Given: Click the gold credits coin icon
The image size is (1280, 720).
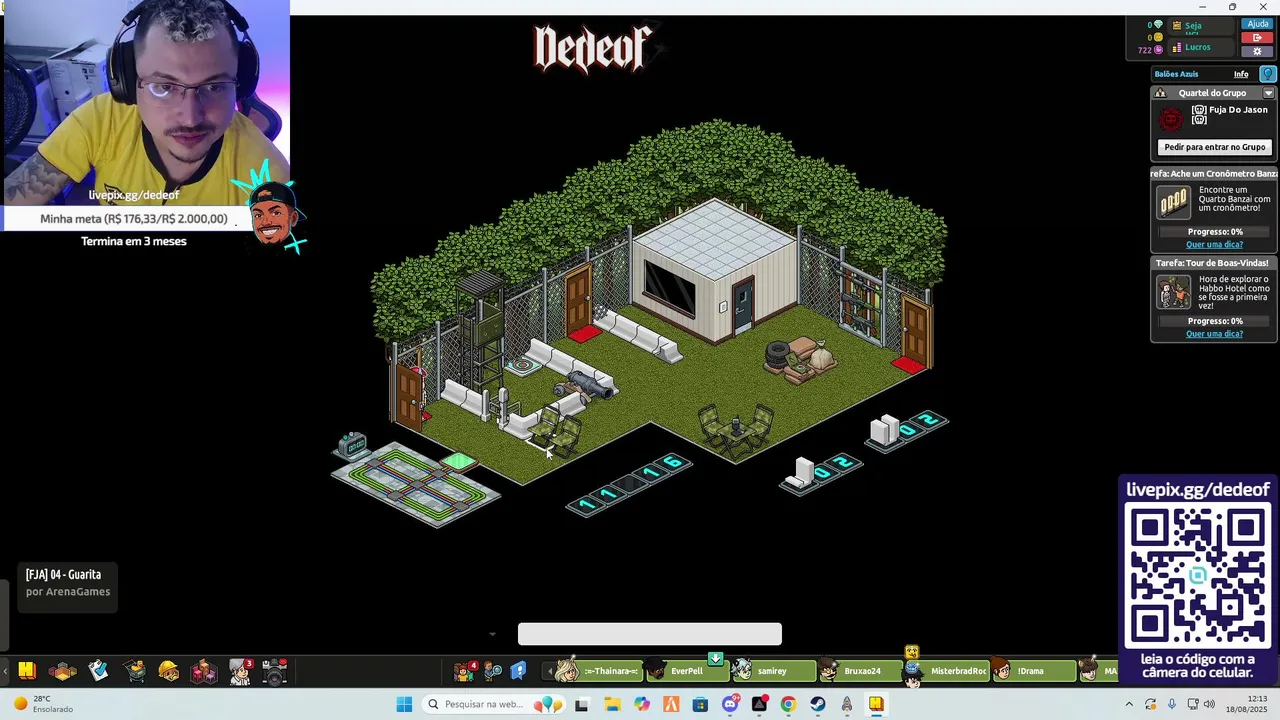Looking at the screenshot, I should point(1158,37).
